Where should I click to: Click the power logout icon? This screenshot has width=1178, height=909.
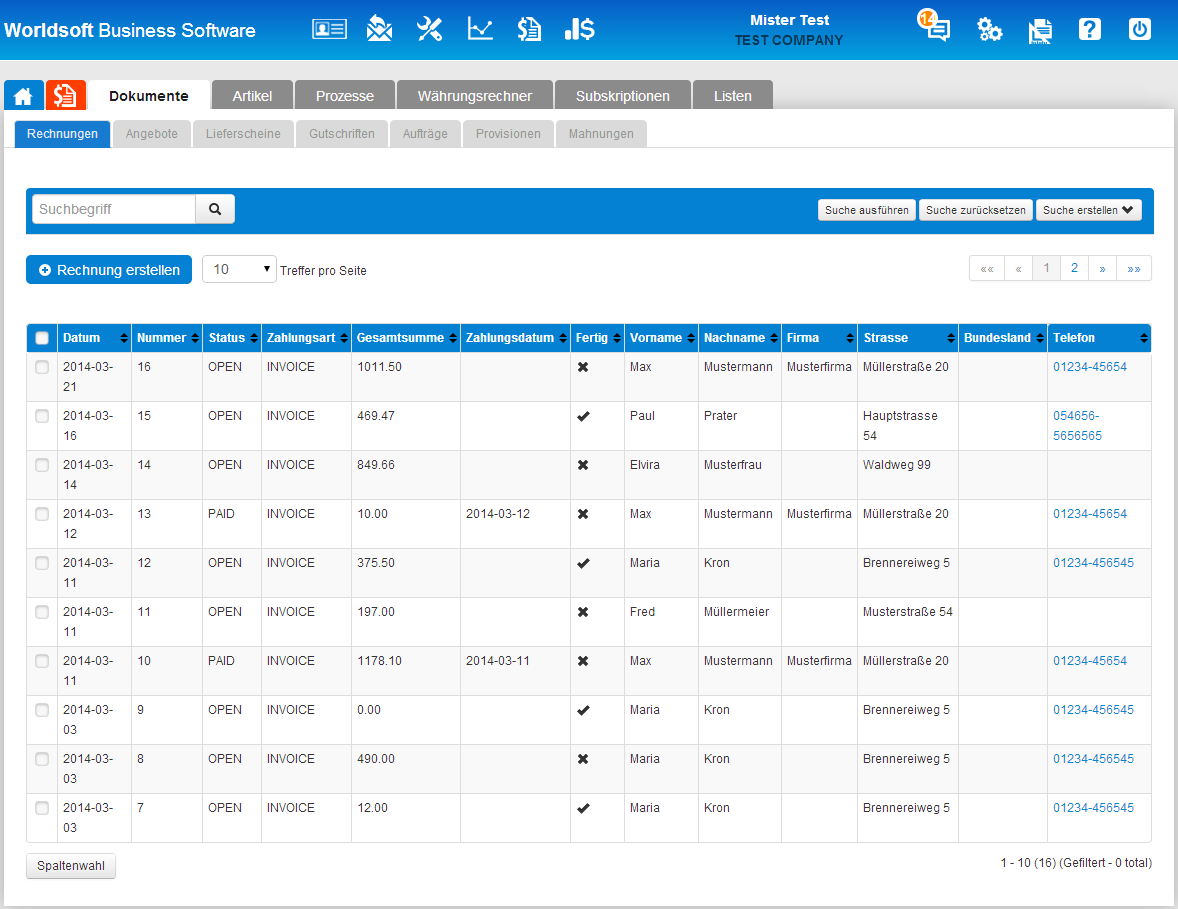[1140, 29]
